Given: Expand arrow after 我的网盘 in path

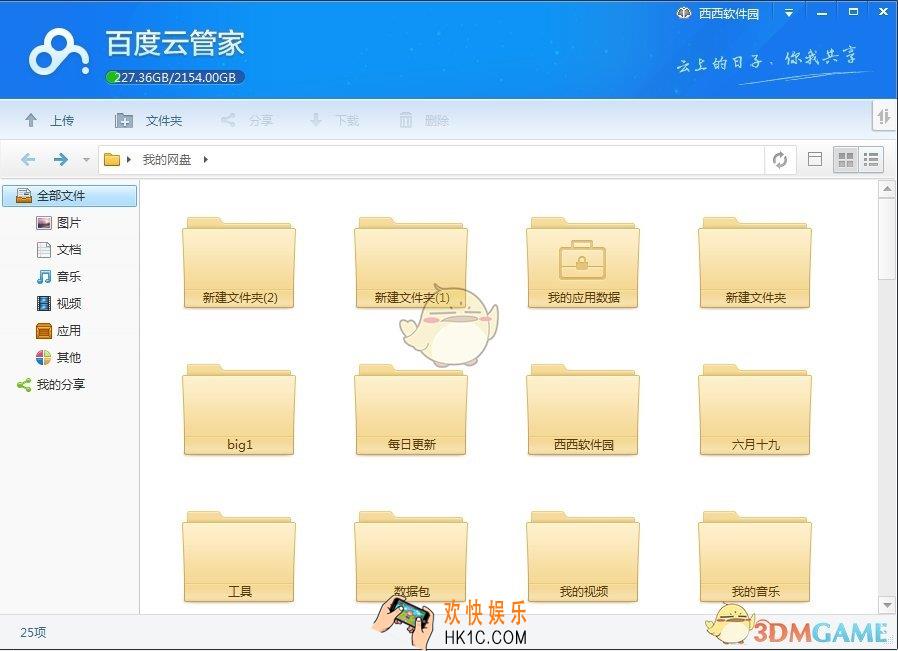Looking at the screenshot, I should coord(206,160).
